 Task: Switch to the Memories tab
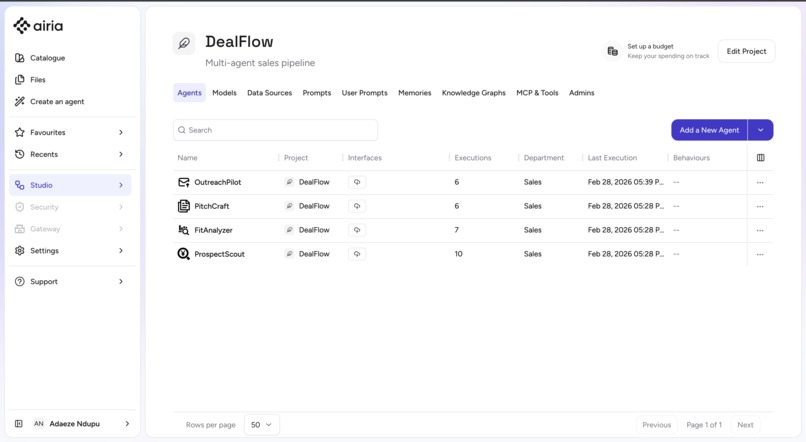pyautogui.click(x=414, y=93)
